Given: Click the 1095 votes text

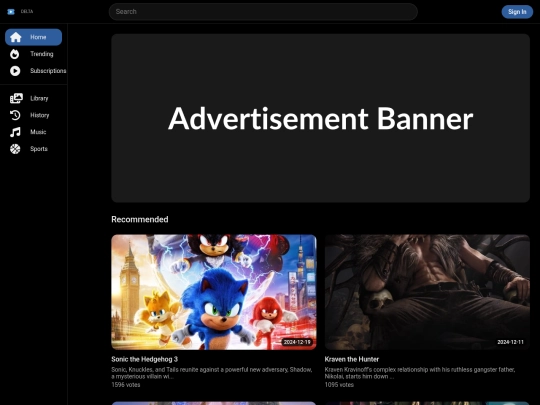Looking at the screenshot, I should click(x=339, y=385).
